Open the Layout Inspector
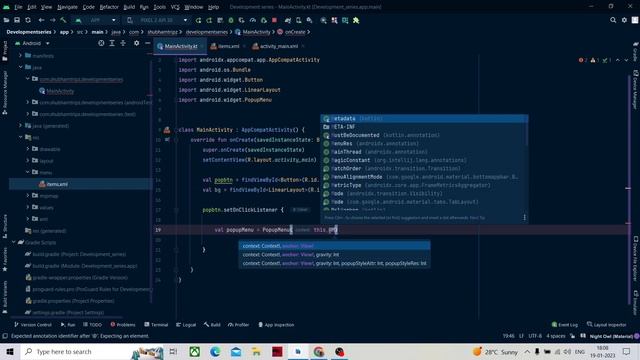Screen dimensions: 640x360 (x=607, y=325)
